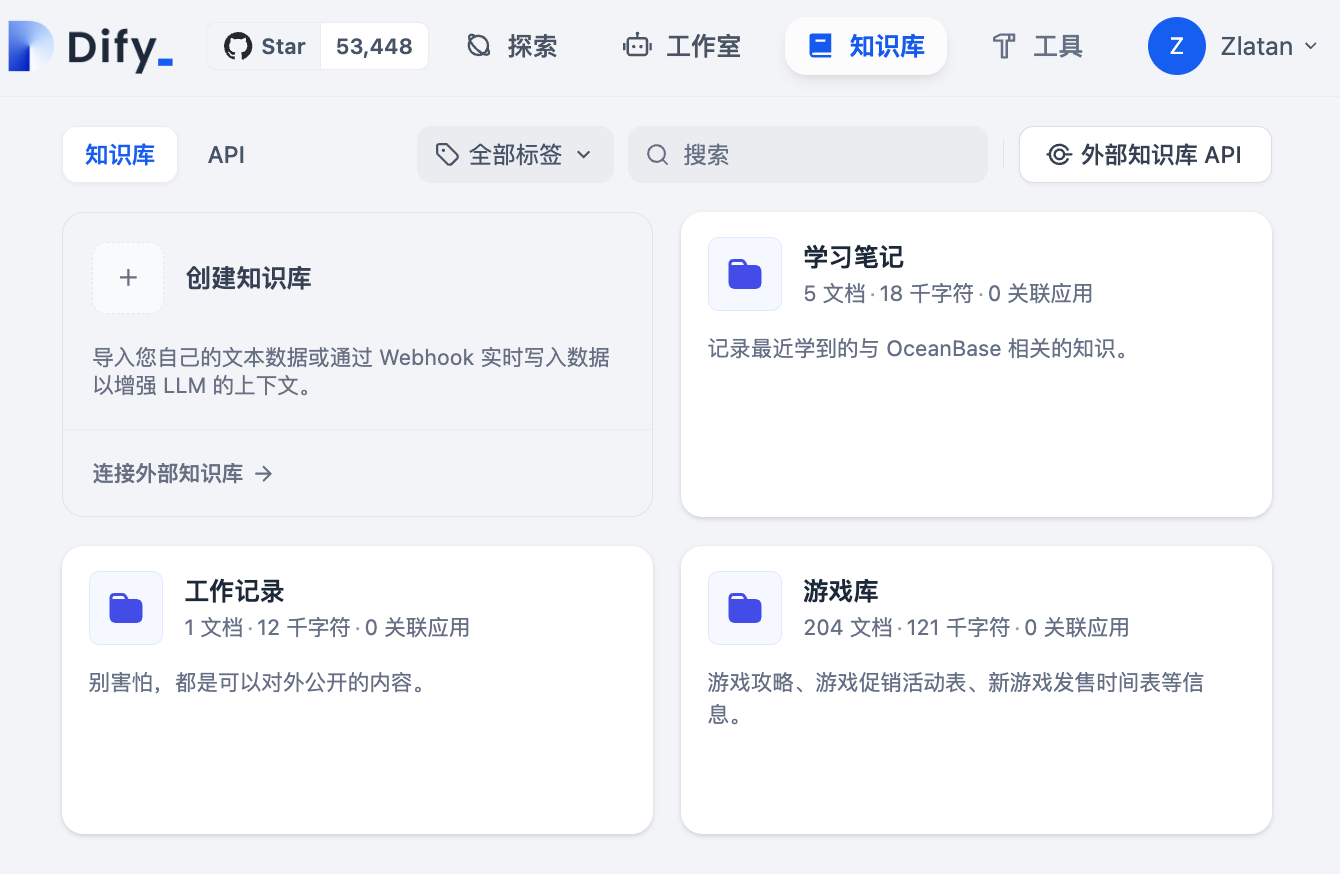Select the 知识库 book icon in navbar
The height and width of the screenshot is (874, 1340).
tap(821, 45)
